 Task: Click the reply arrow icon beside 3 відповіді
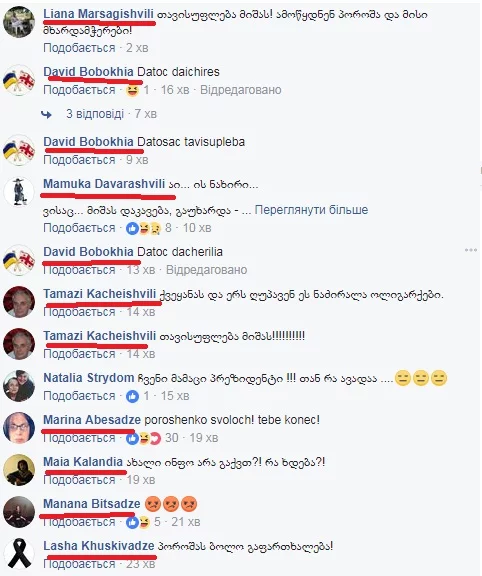(46, 115)
